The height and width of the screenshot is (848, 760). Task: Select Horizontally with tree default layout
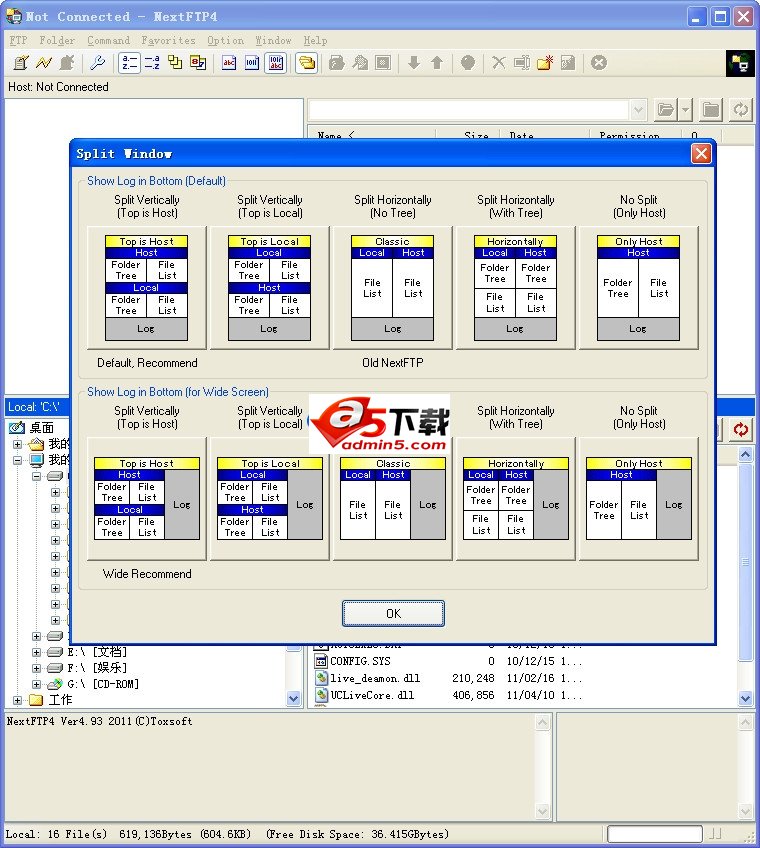[x=515, y=287]
